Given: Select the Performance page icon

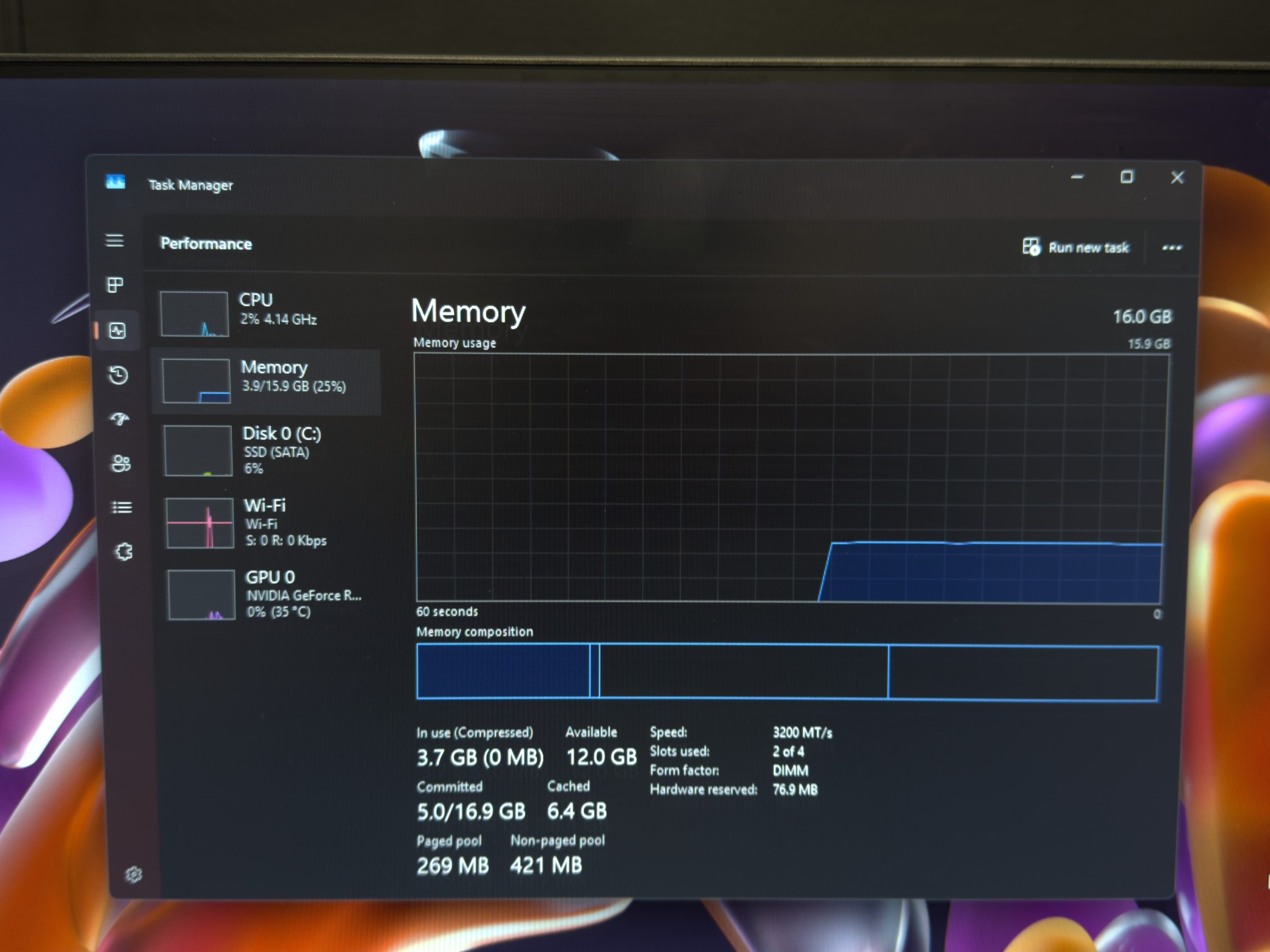Looking at the screenshot, I should tap(117, 330).
